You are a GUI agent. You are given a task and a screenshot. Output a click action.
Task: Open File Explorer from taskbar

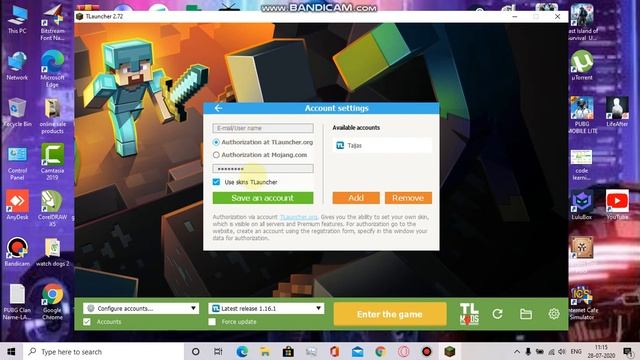point(265,351)
